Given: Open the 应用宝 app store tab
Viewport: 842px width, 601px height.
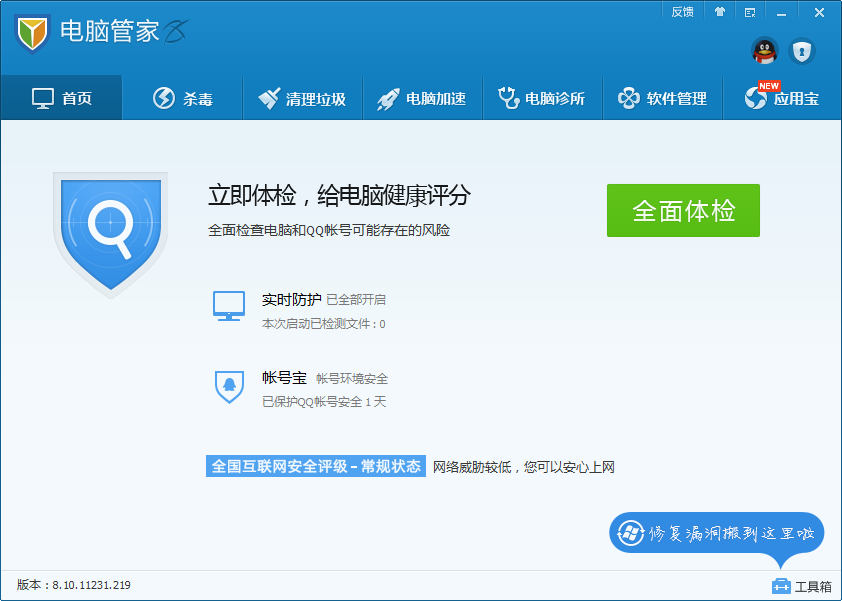Looking at the screenshot, I should click(x=782, y=98).
